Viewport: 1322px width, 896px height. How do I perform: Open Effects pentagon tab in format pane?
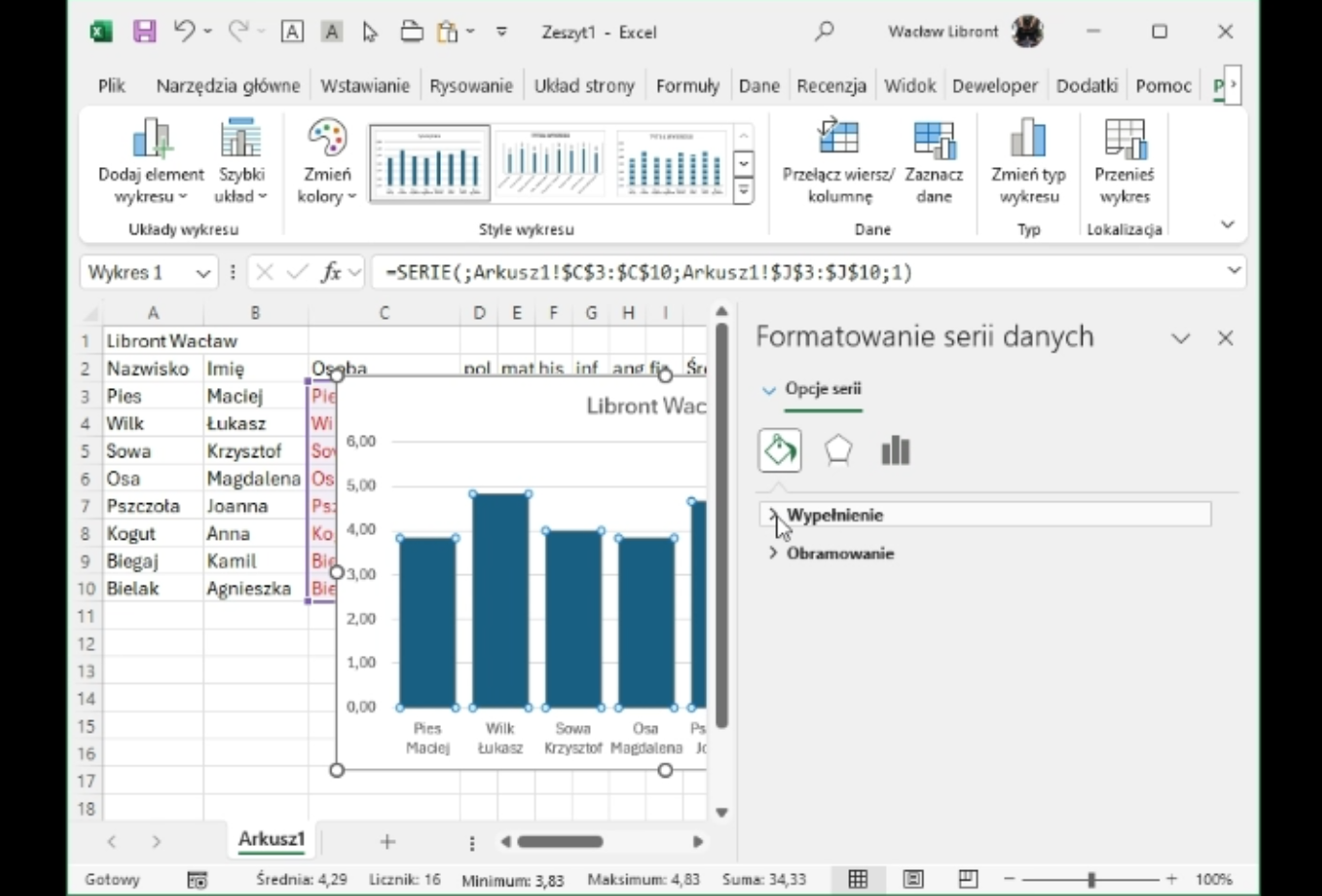838,450
